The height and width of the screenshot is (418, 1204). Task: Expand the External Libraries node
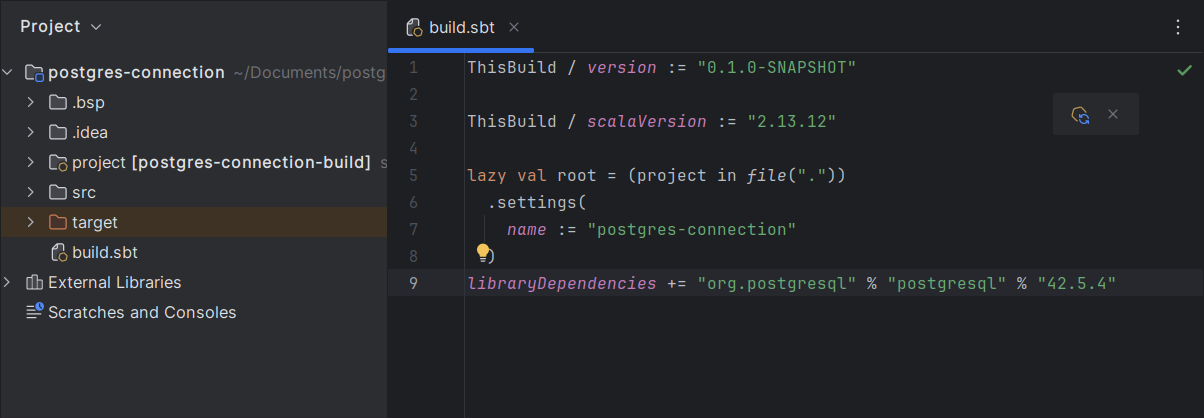pos(9,282)
